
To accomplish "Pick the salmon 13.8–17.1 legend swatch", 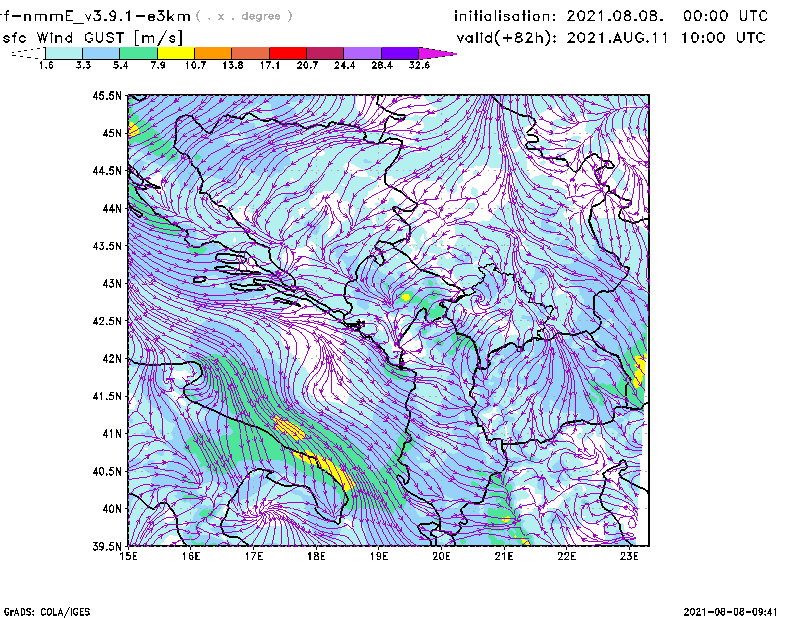I will 251,53.
